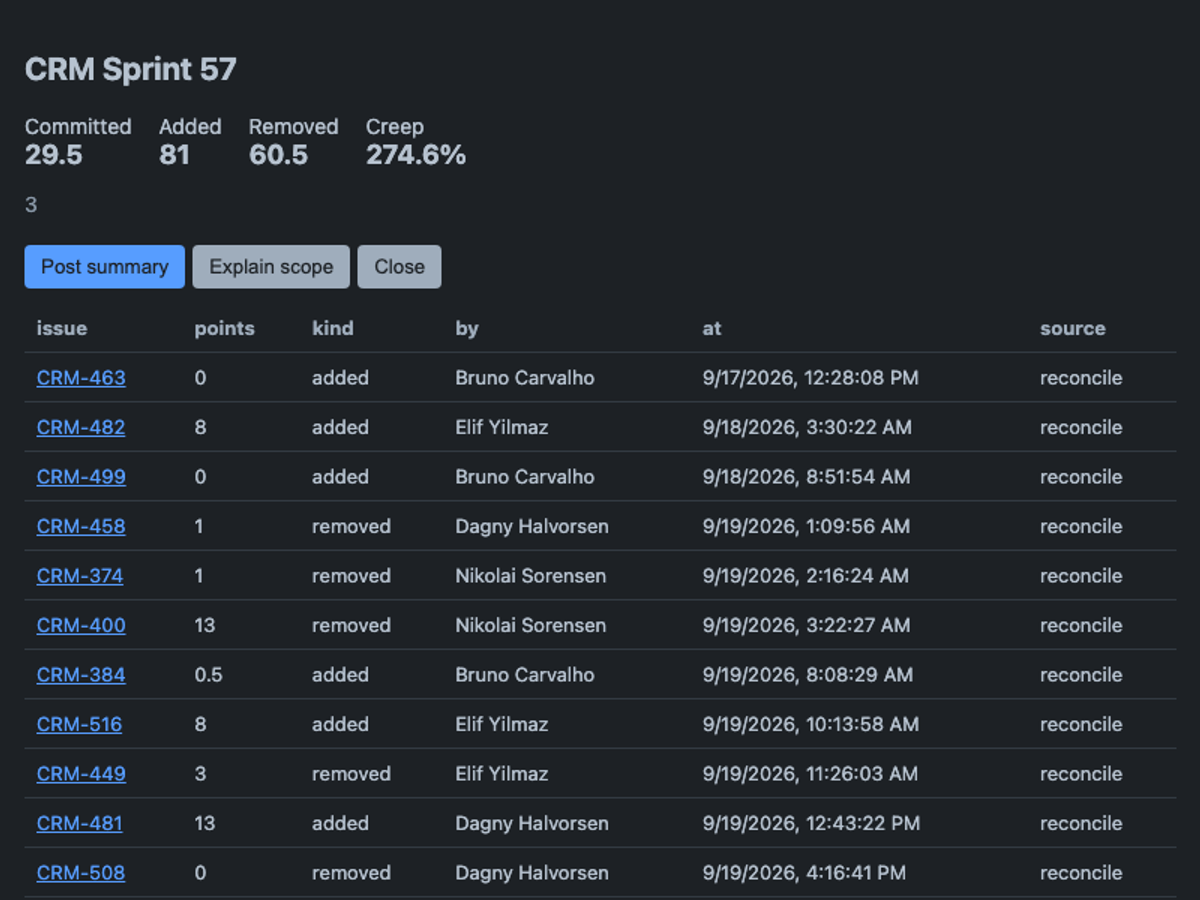Select Dagny Halvorsen in the CRM-481 row
The height and width of the screenshot is (900, 1200).
pos(532,823)
